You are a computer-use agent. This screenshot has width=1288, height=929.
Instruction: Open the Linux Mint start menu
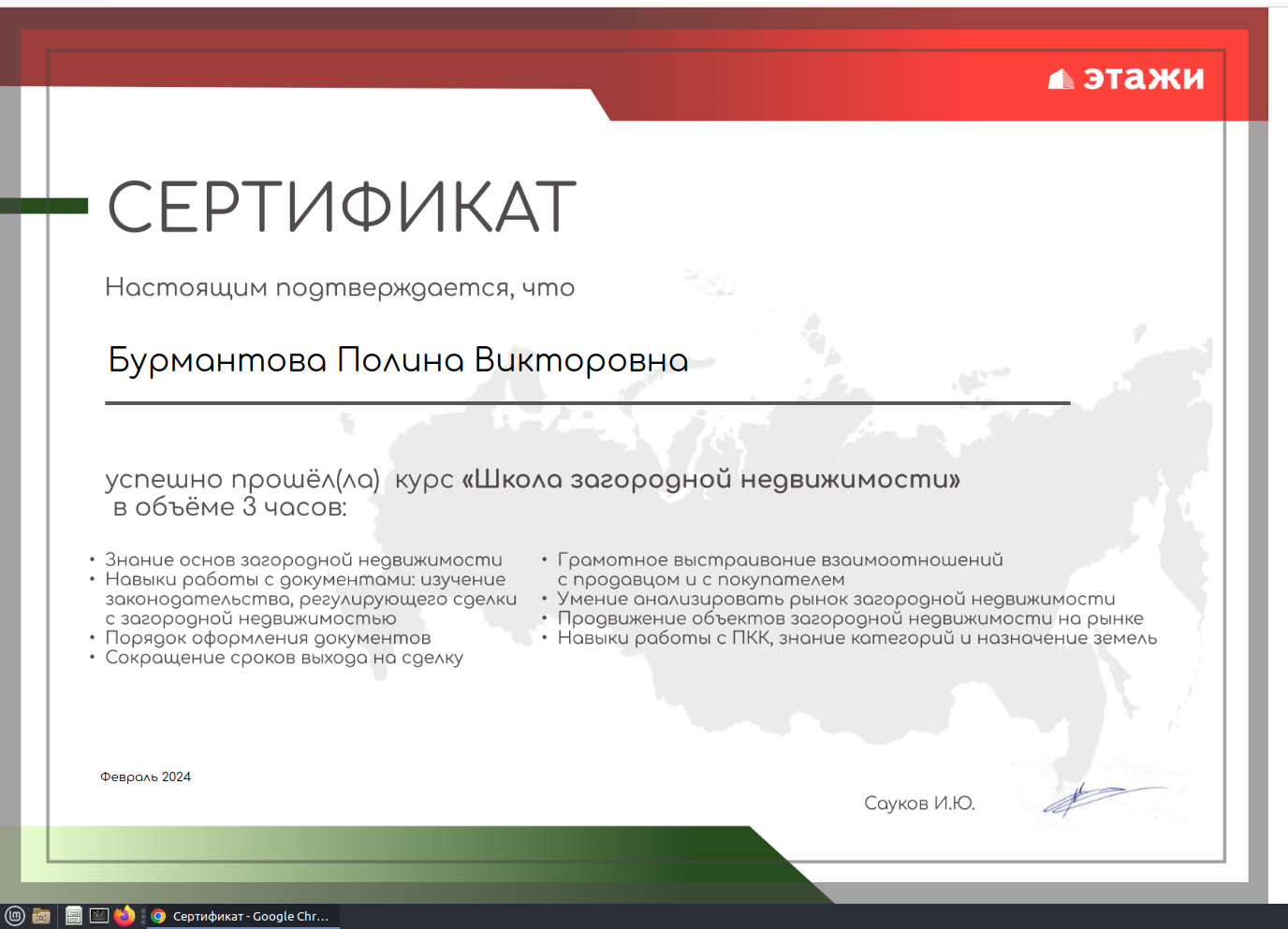pos(14,916)
